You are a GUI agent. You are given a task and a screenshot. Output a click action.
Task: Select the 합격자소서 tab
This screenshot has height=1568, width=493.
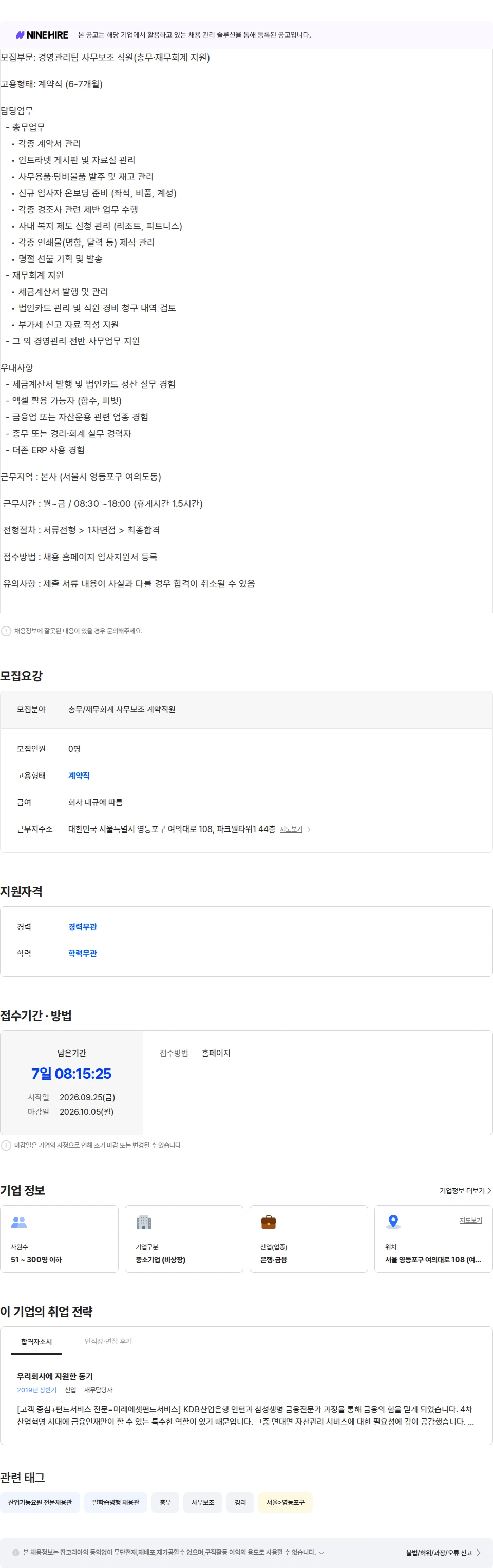(36, 1341)
